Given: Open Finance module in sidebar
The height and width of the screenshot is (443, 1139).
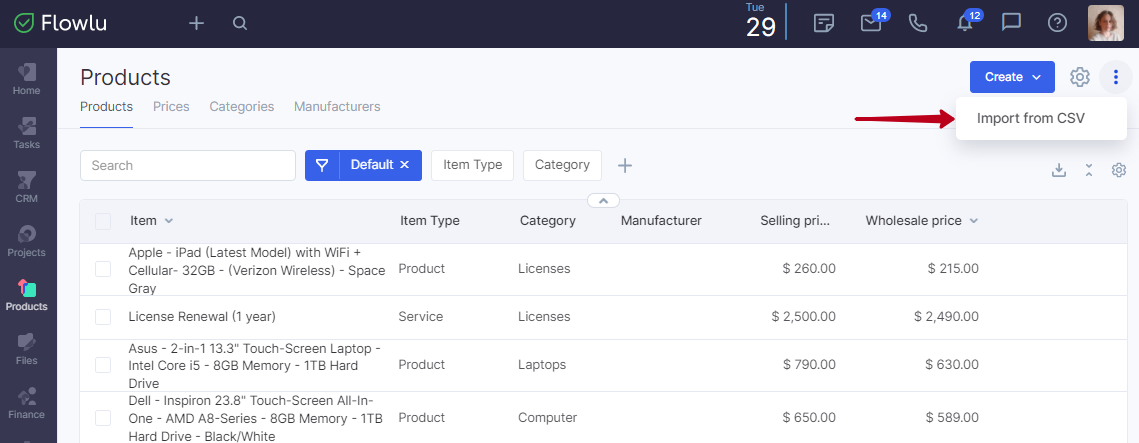Looking at the screenshot, I should (27, 404).
